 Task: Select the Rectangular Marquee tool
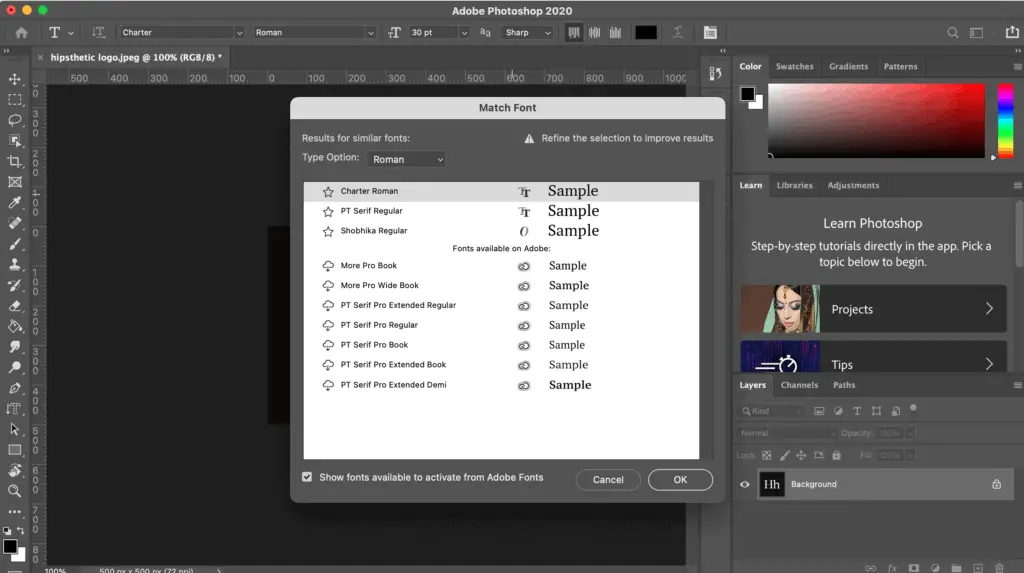(14, 100)
